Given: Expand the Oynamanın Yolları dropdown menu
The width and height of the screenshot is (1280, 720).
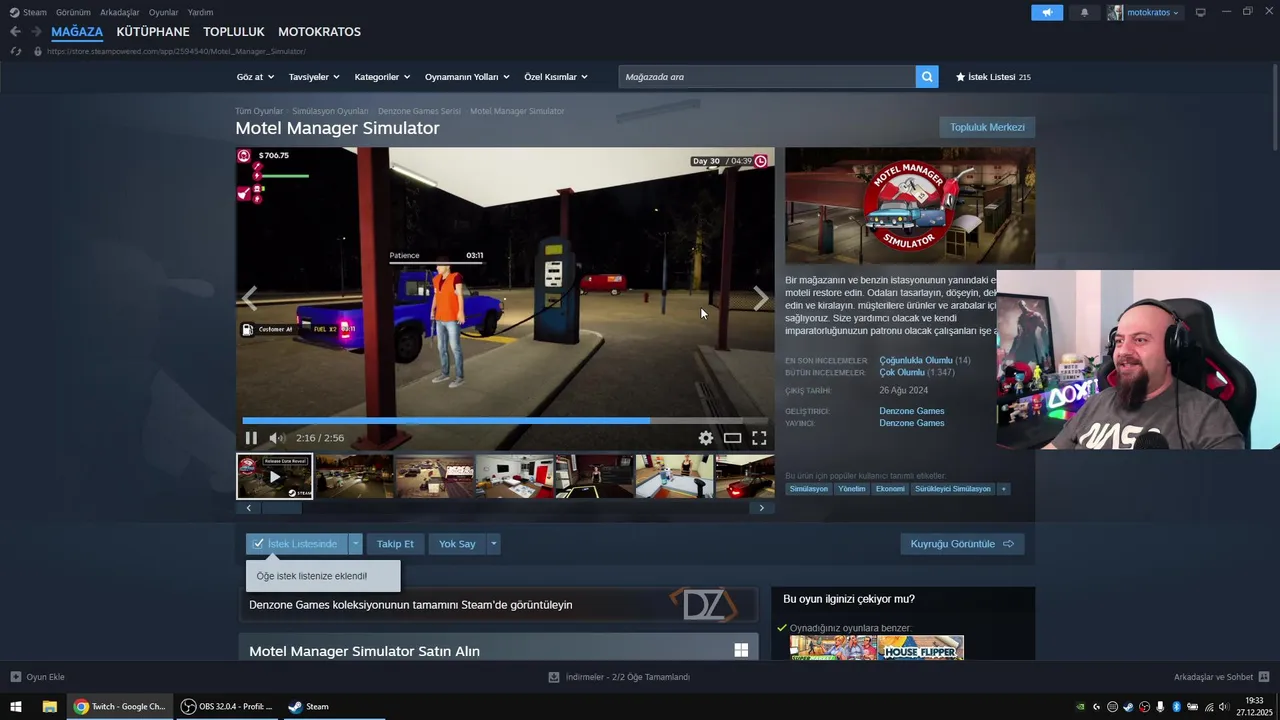Looking at the screenshot, I should point(467,77).
